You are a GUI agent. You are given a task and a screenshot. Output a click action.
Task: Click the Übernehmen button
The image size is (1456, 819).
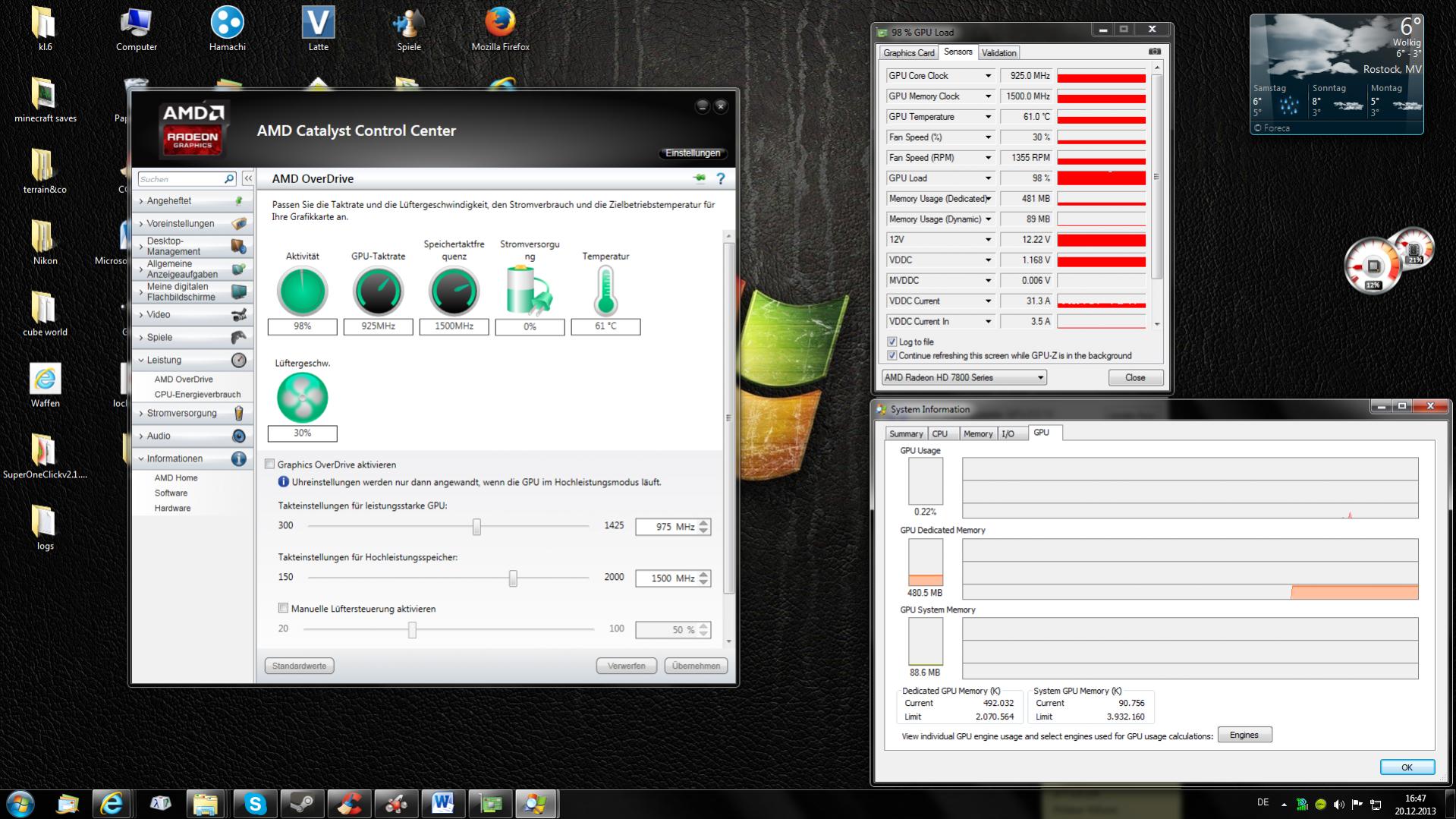tap(696, 666)
